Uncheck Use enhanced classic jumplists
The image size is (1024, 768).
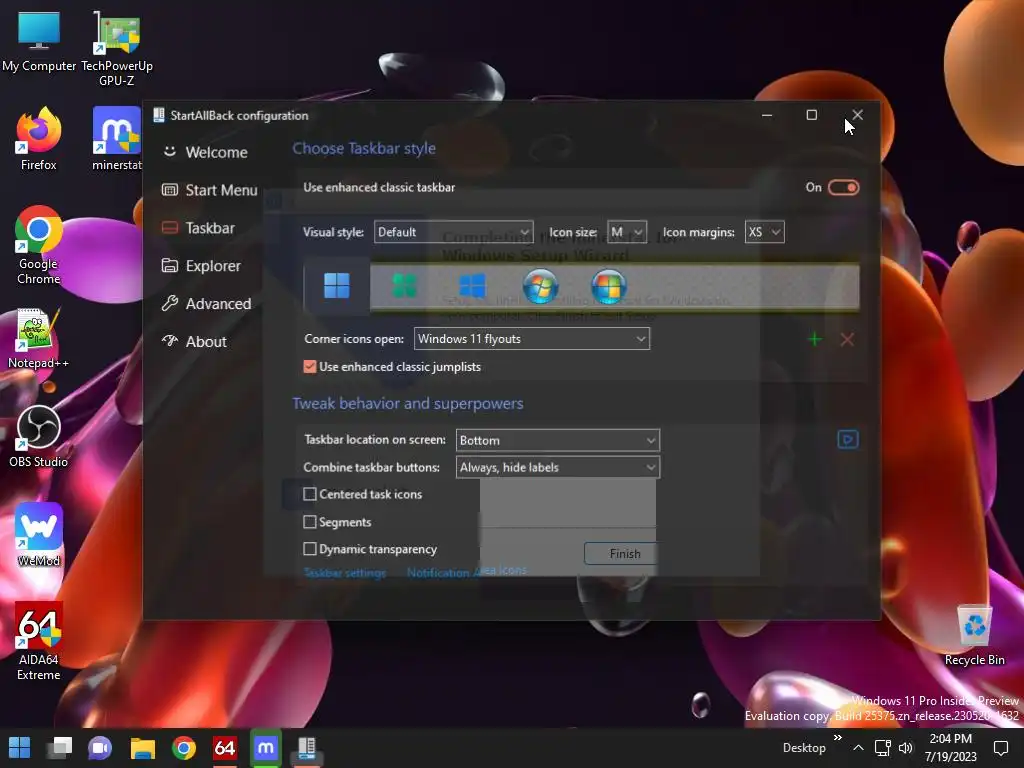click(310, 367)
